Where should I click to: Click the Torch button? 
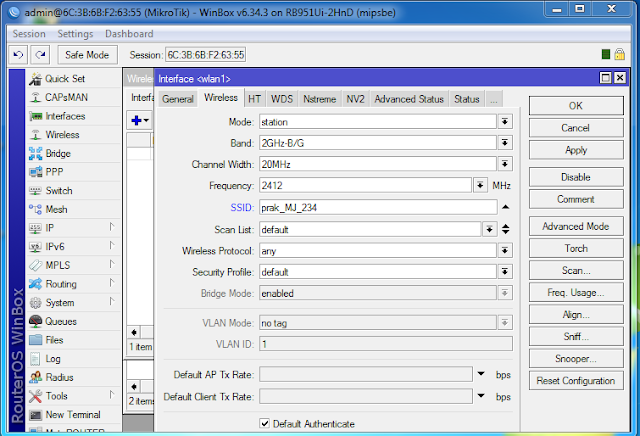coord(576,249)
